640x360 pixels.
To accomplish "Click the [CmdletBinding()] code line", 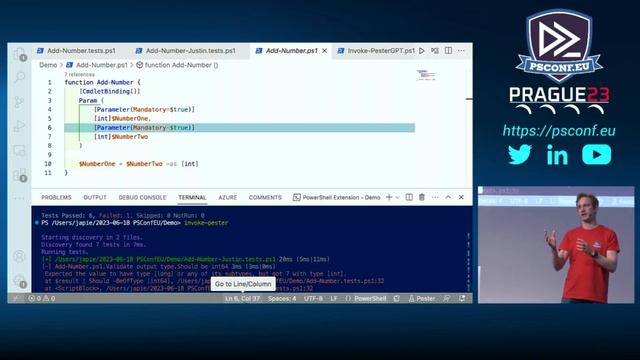I will point(110,91).
